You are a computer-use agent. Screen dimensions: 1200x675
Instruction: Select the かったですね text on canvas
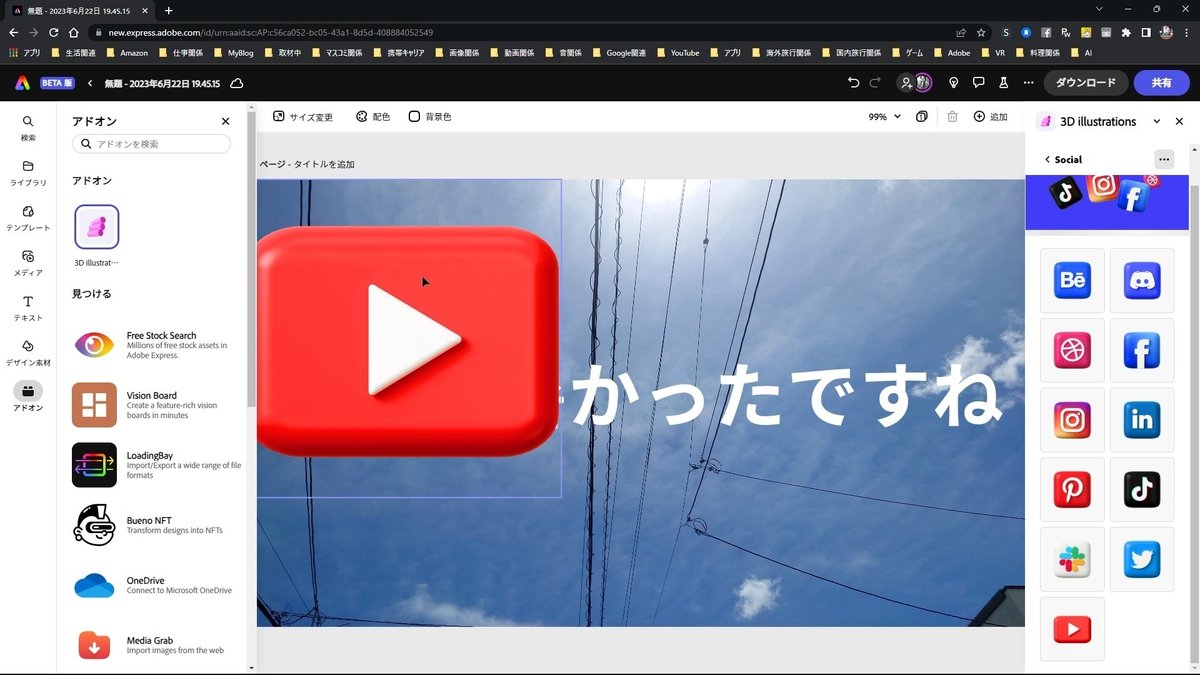786,398
